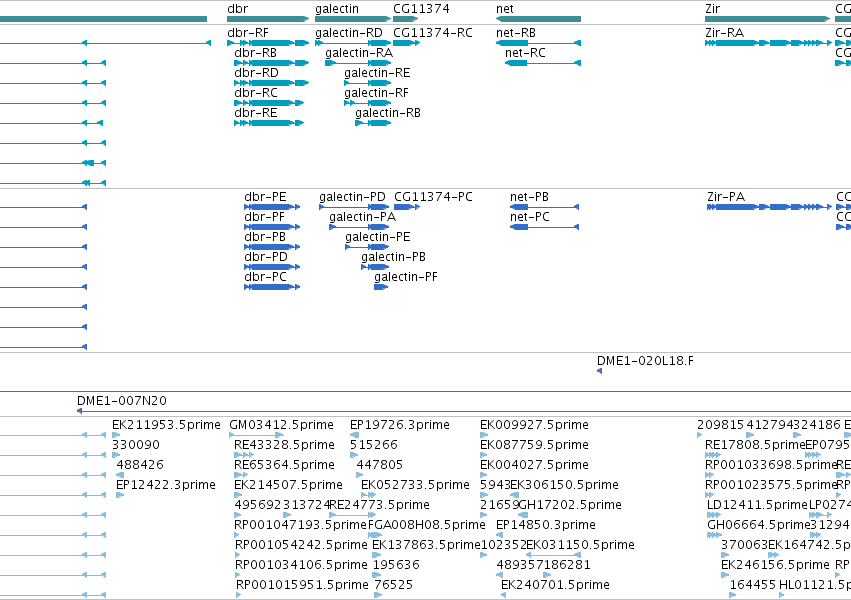
Task: Click feature 488426 label
Action: [x=140, y=465]
